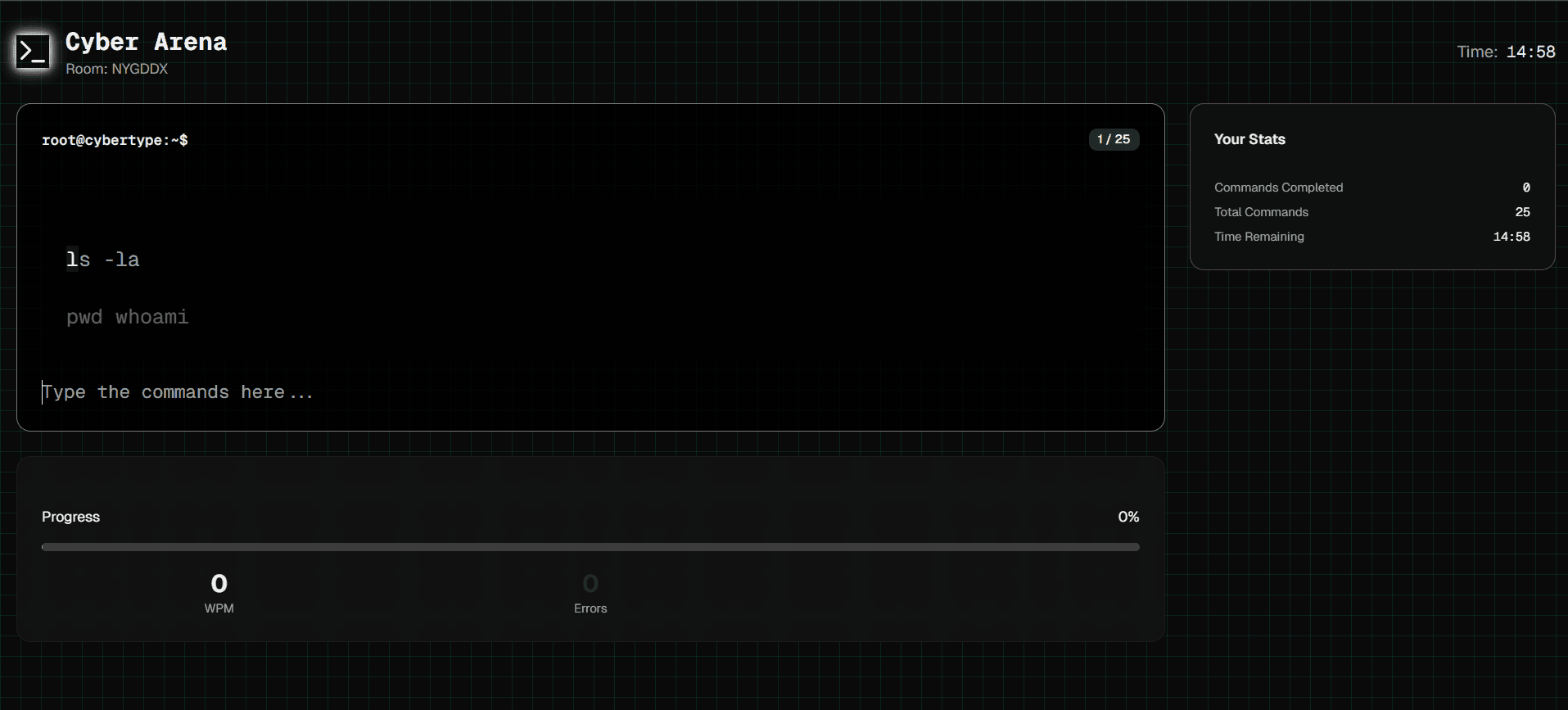
Task: Click the Progress label
Action: tap(70, 517)
